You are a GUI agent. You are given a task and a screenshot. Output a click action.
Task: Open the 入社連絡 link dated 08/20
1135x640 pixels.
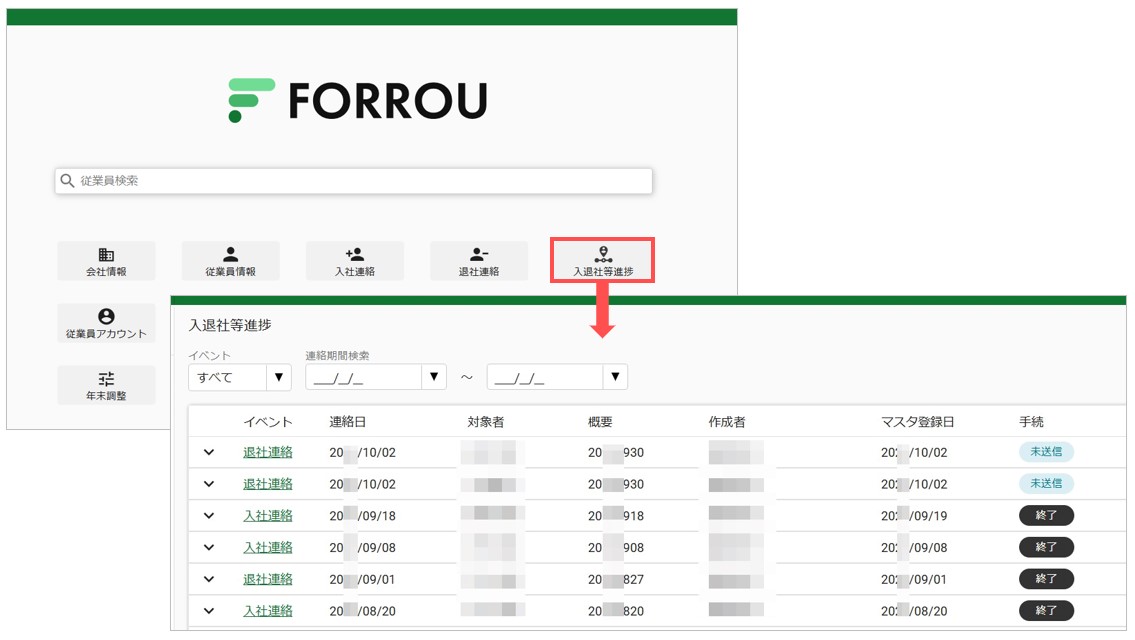268,611
